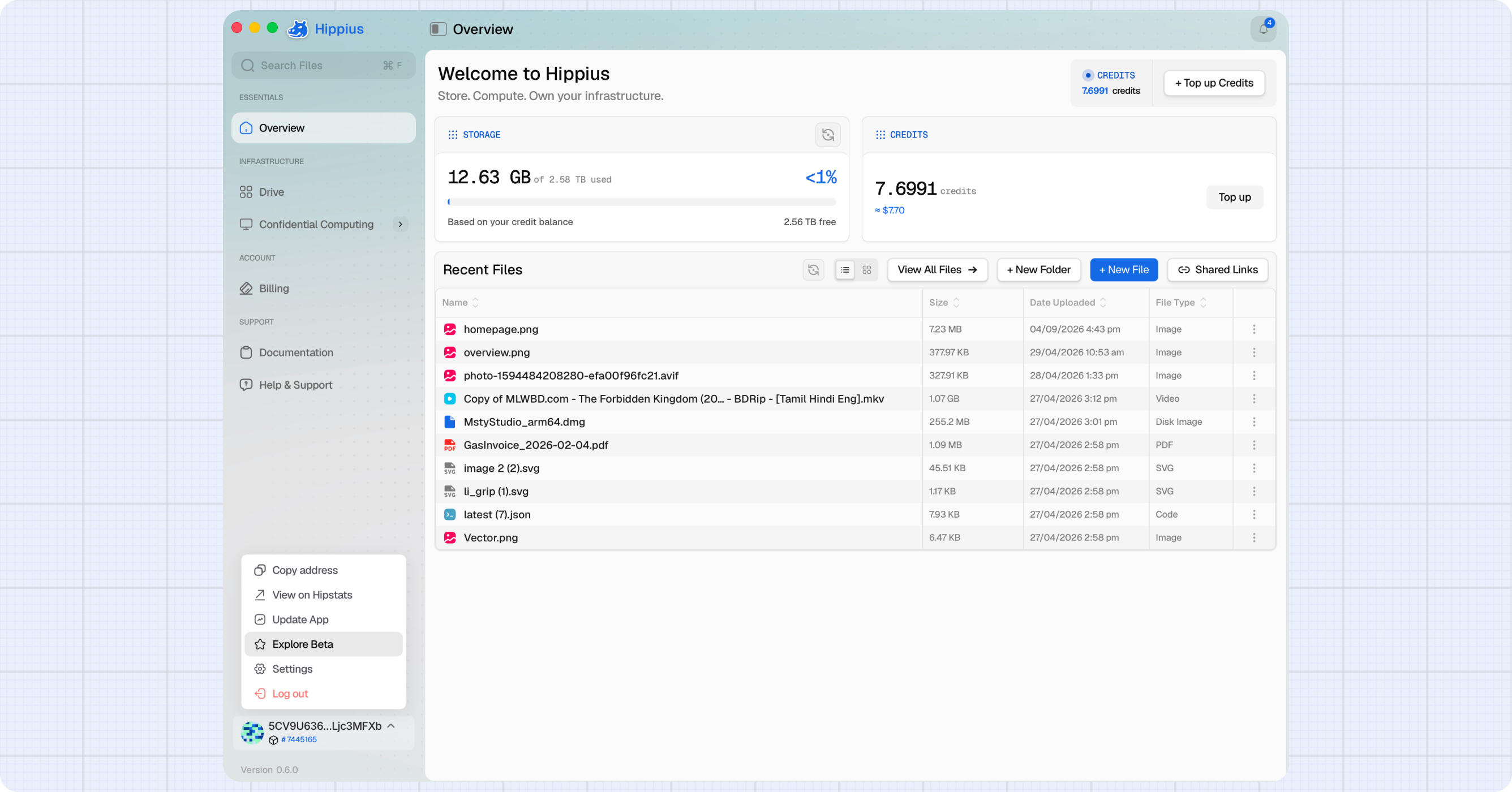Open row options for overview.png
Image resolution: width=1512 pixels, height=792 pixels.
[1254, 352]
